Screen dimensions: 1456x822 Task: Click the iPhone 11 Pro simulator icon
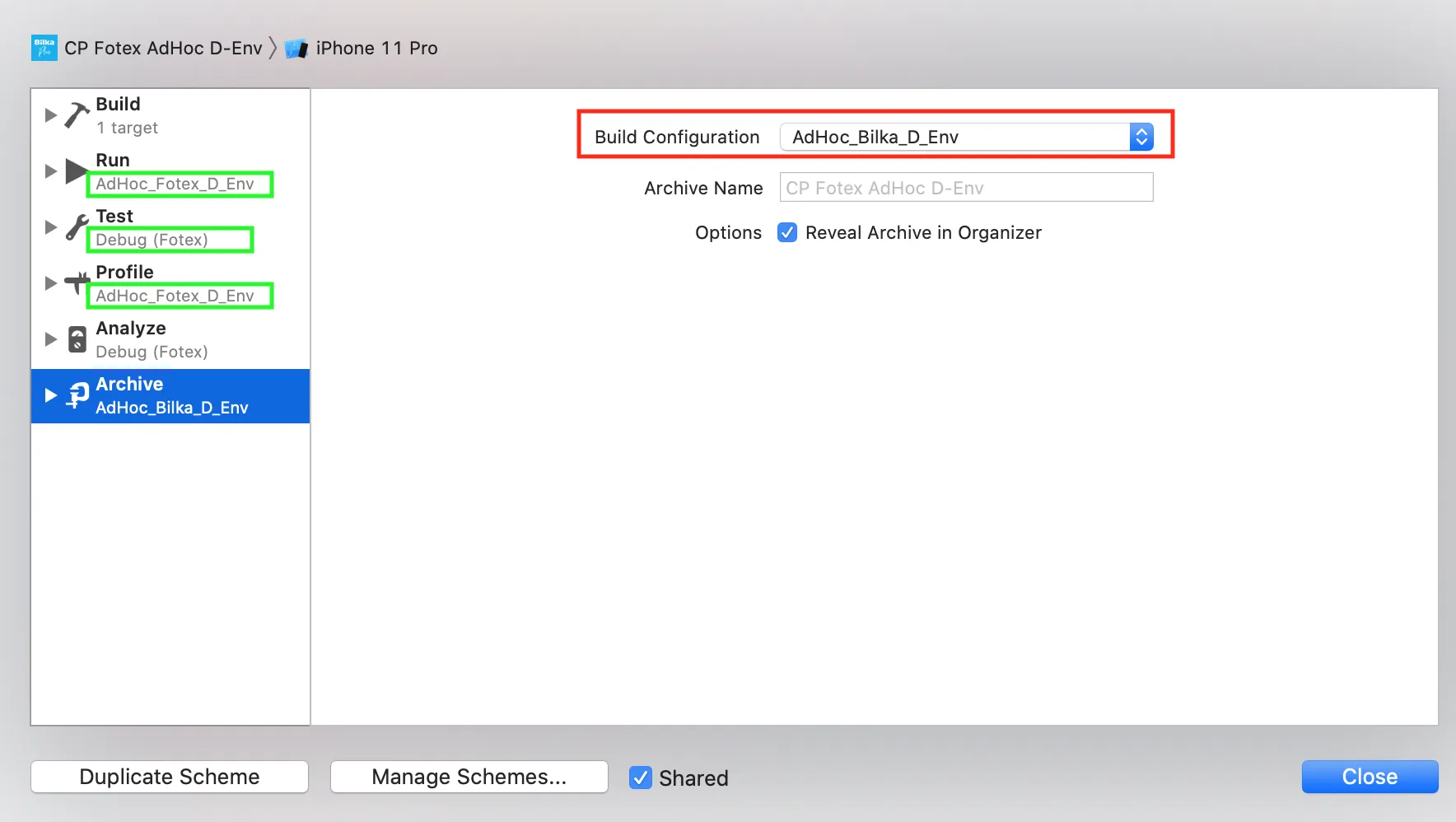pos(296,49)
